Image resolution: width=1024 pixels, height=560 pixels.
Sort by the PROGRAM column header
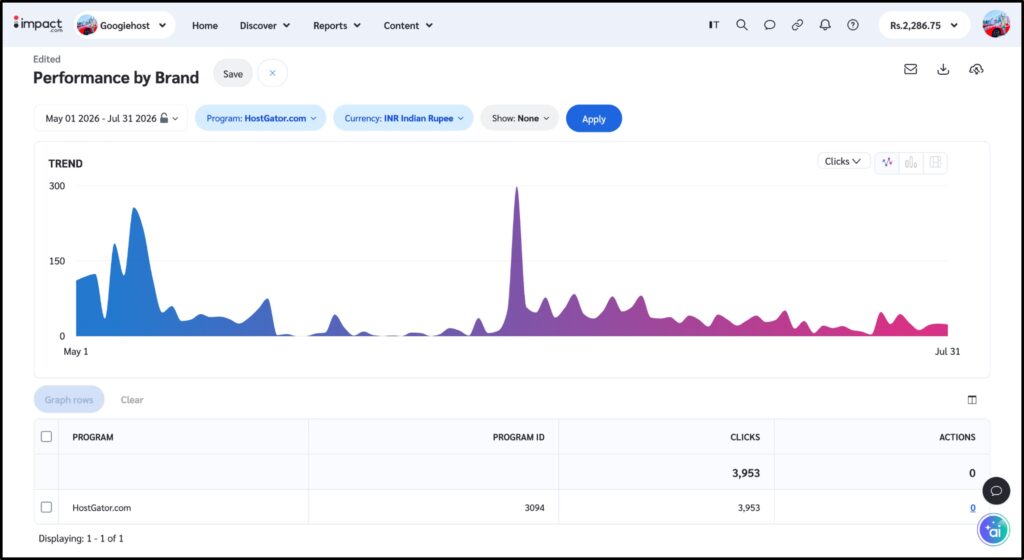[93, 437]
